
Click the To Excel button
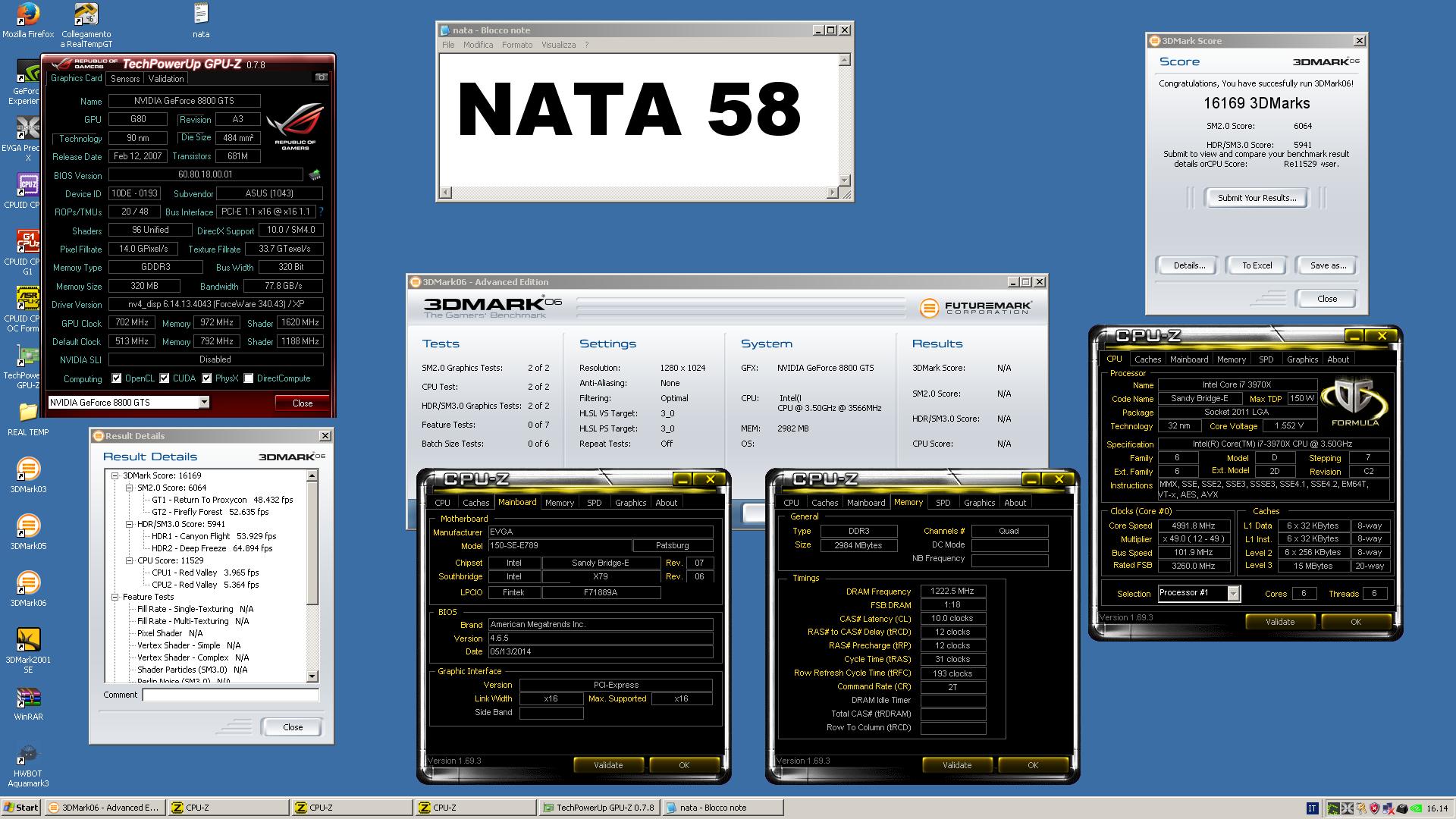pyautogui.click(x=1257, y=265)
